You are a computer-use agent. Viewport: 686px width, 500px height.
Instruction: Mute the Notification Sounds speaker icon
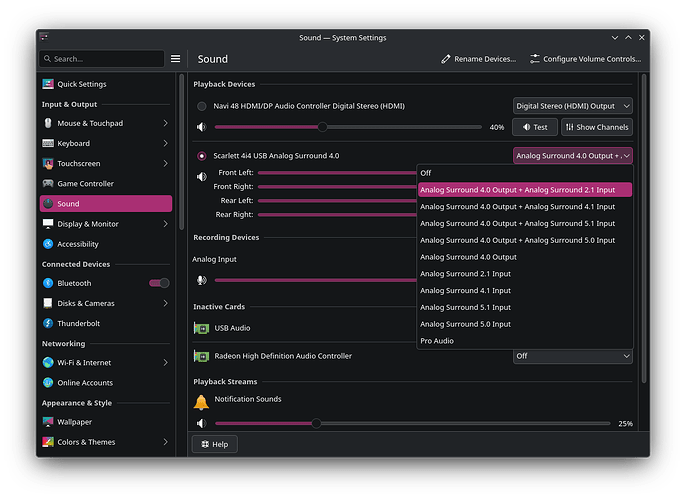(201, 423)
